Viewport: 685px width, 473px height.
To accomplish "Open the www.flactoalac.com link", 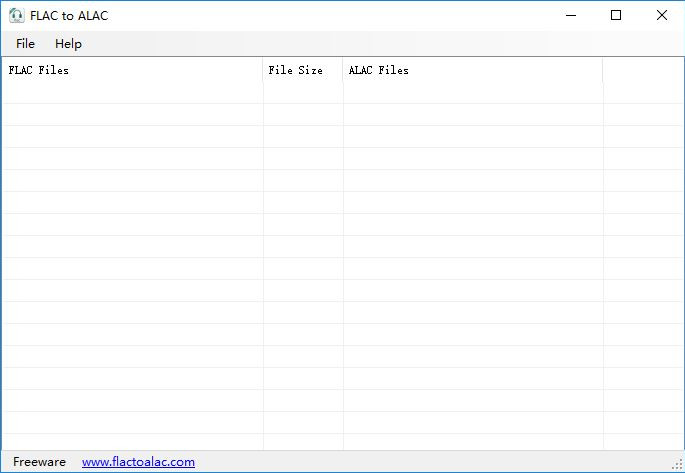I will (x=138, y=462).
